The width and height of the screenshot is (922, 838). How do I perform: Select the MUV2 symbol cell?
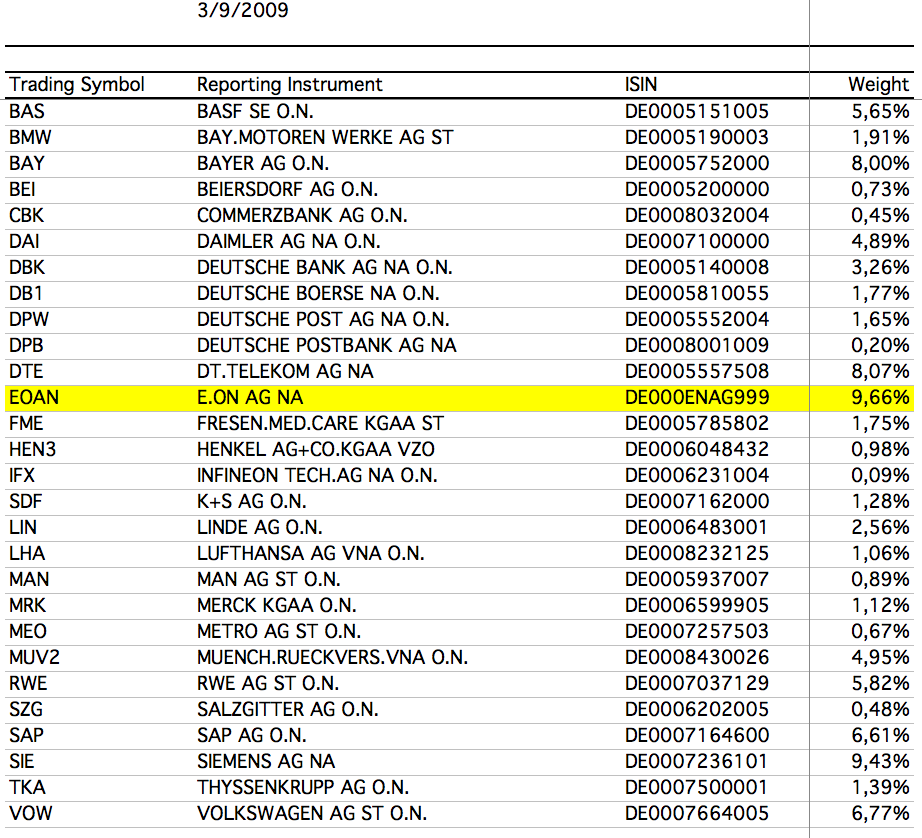34,657
